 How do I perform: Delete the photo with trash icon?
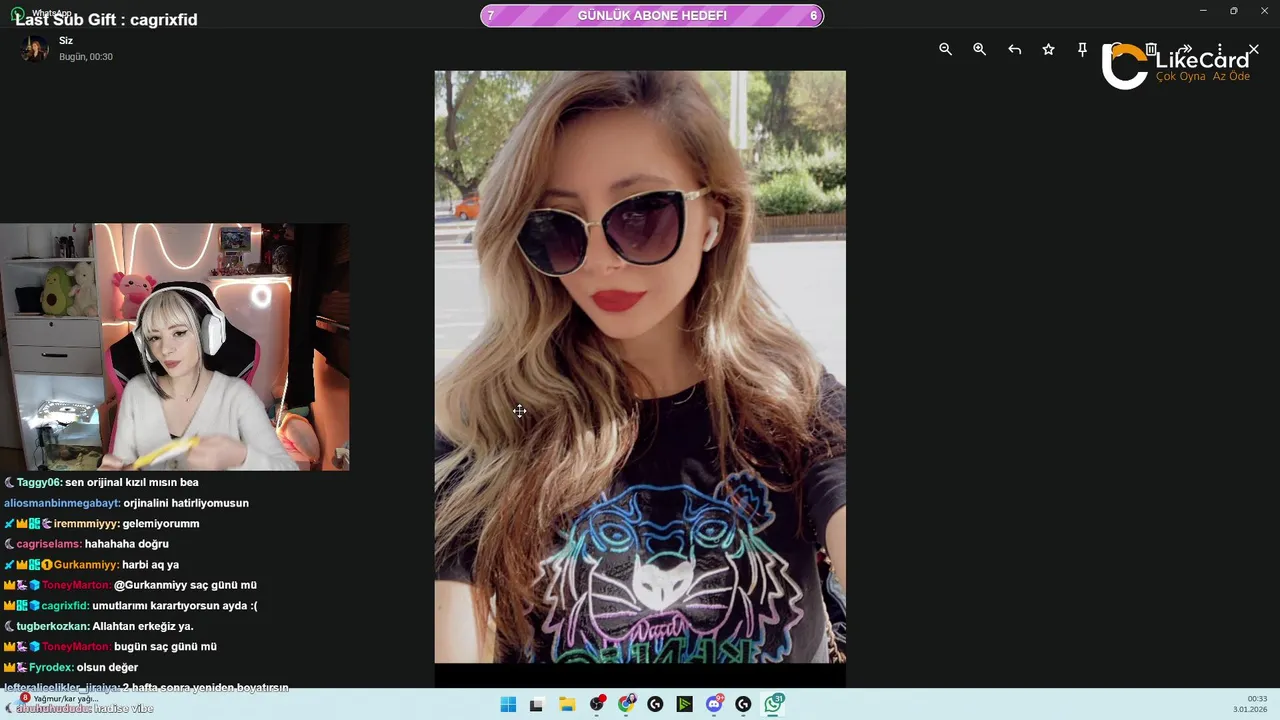point(1151,49)
